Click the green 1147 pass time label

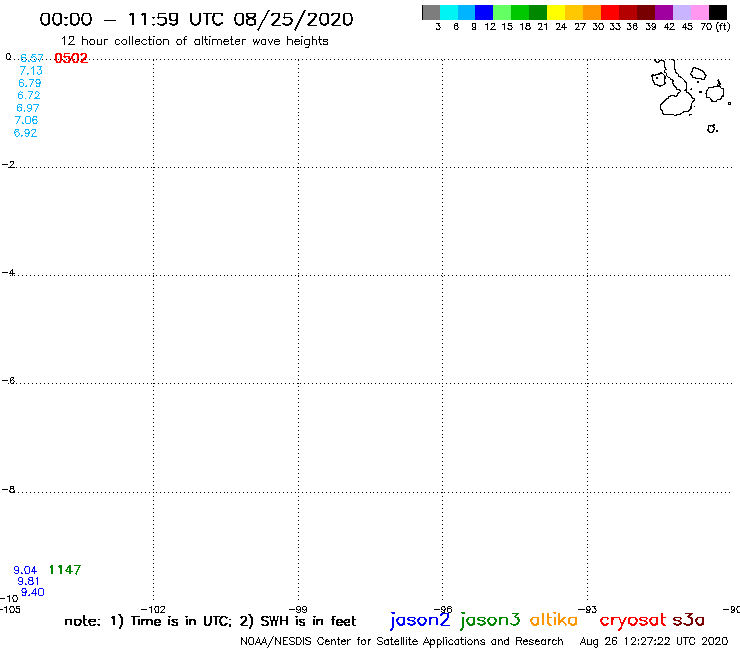click(x=65, y=570)
